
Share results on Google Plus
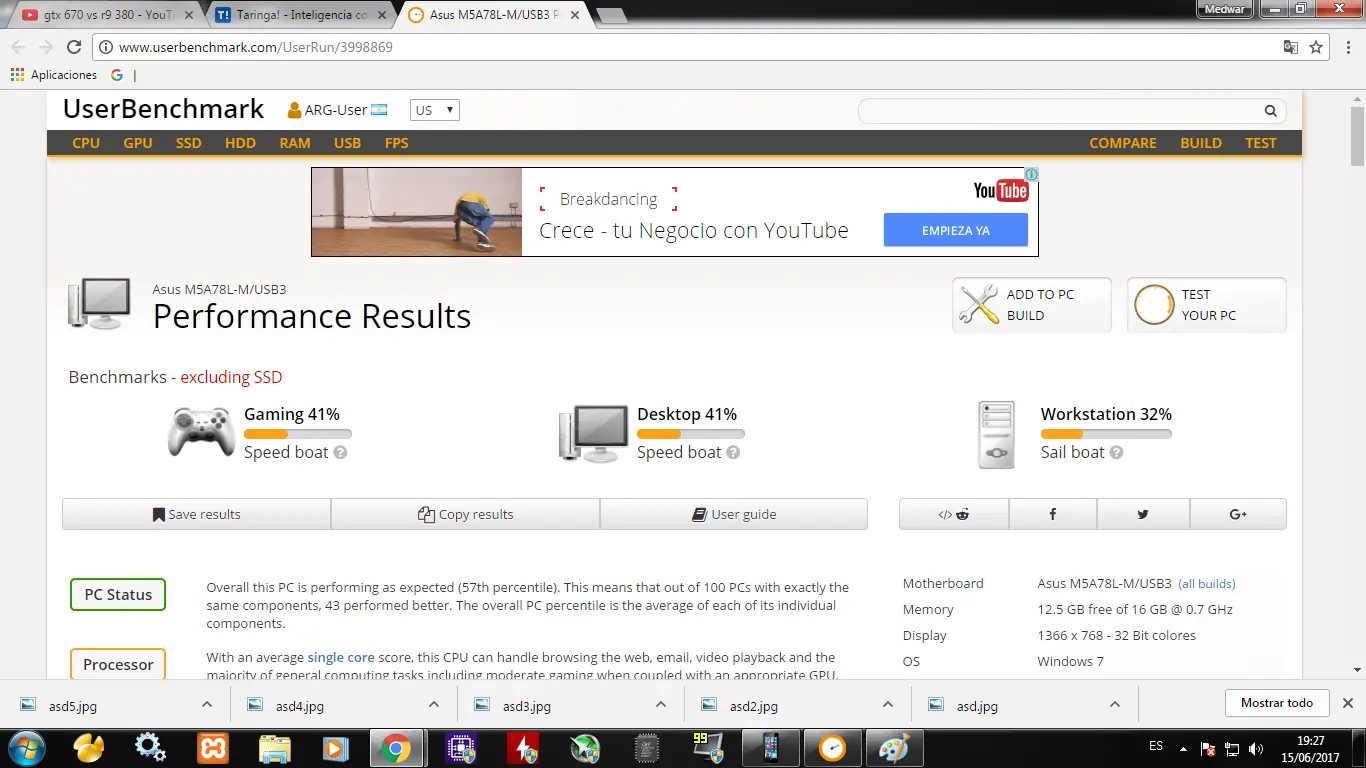click(x=1238, y=514)
